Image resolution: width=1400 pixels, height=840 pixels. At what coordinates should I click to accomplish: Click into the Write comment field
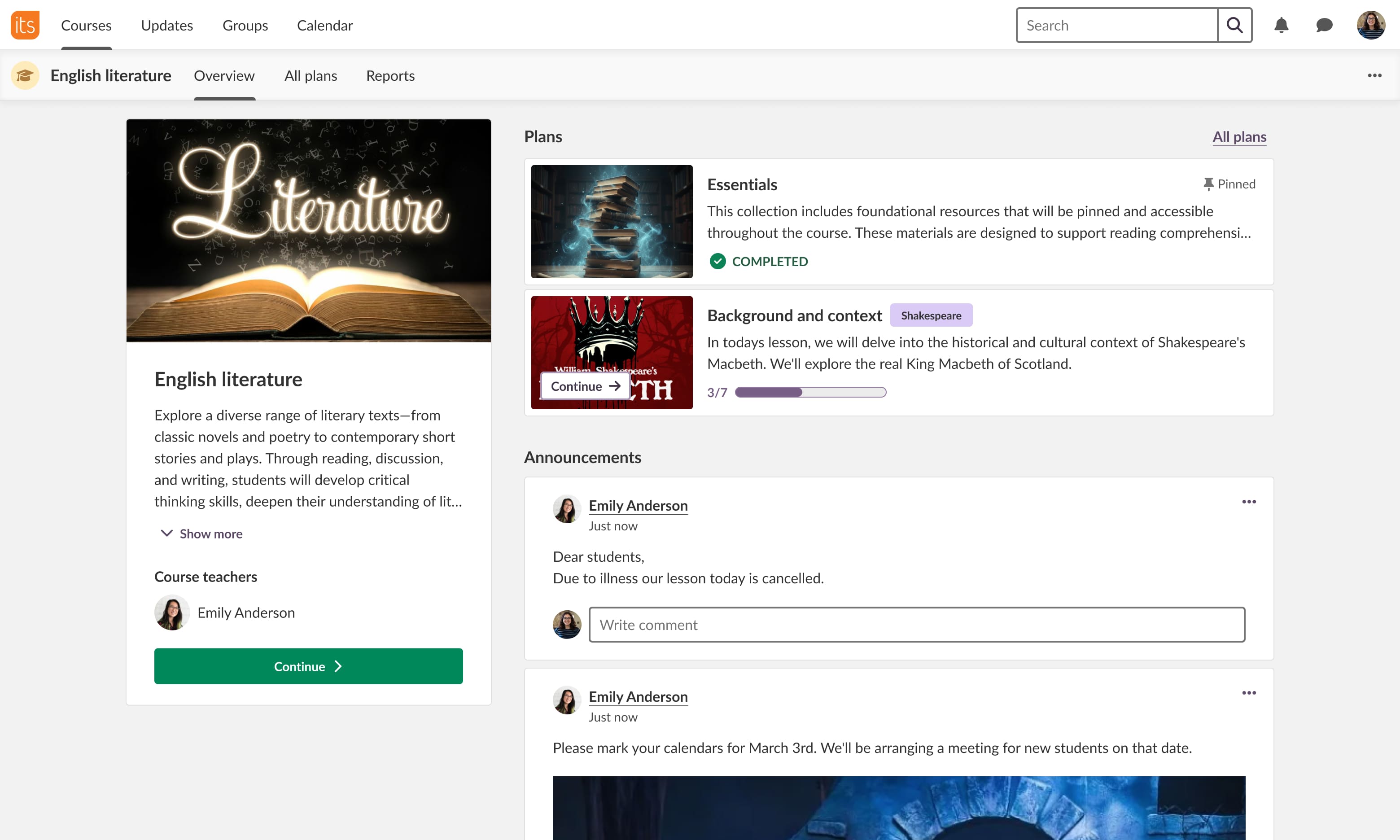point(916,625)
